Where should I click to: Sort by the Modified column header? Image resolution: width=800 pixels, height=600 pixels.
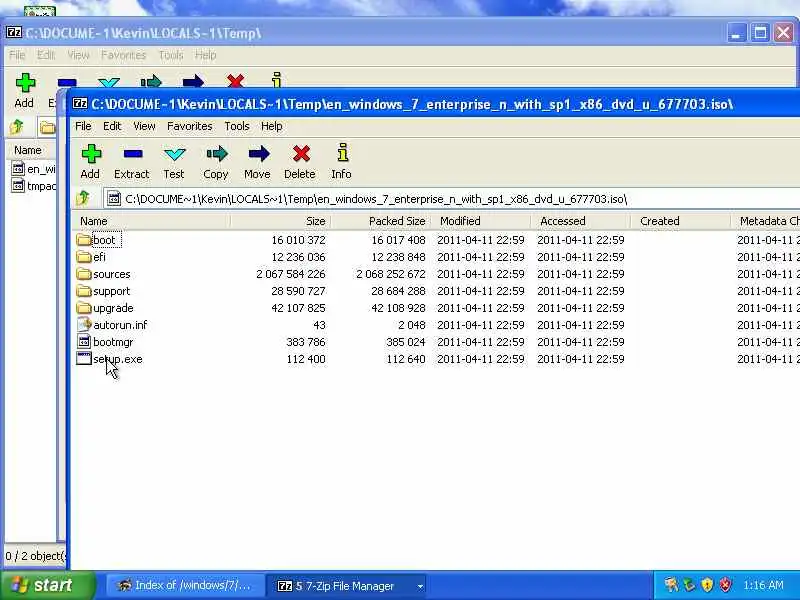[x=481, y=221]
